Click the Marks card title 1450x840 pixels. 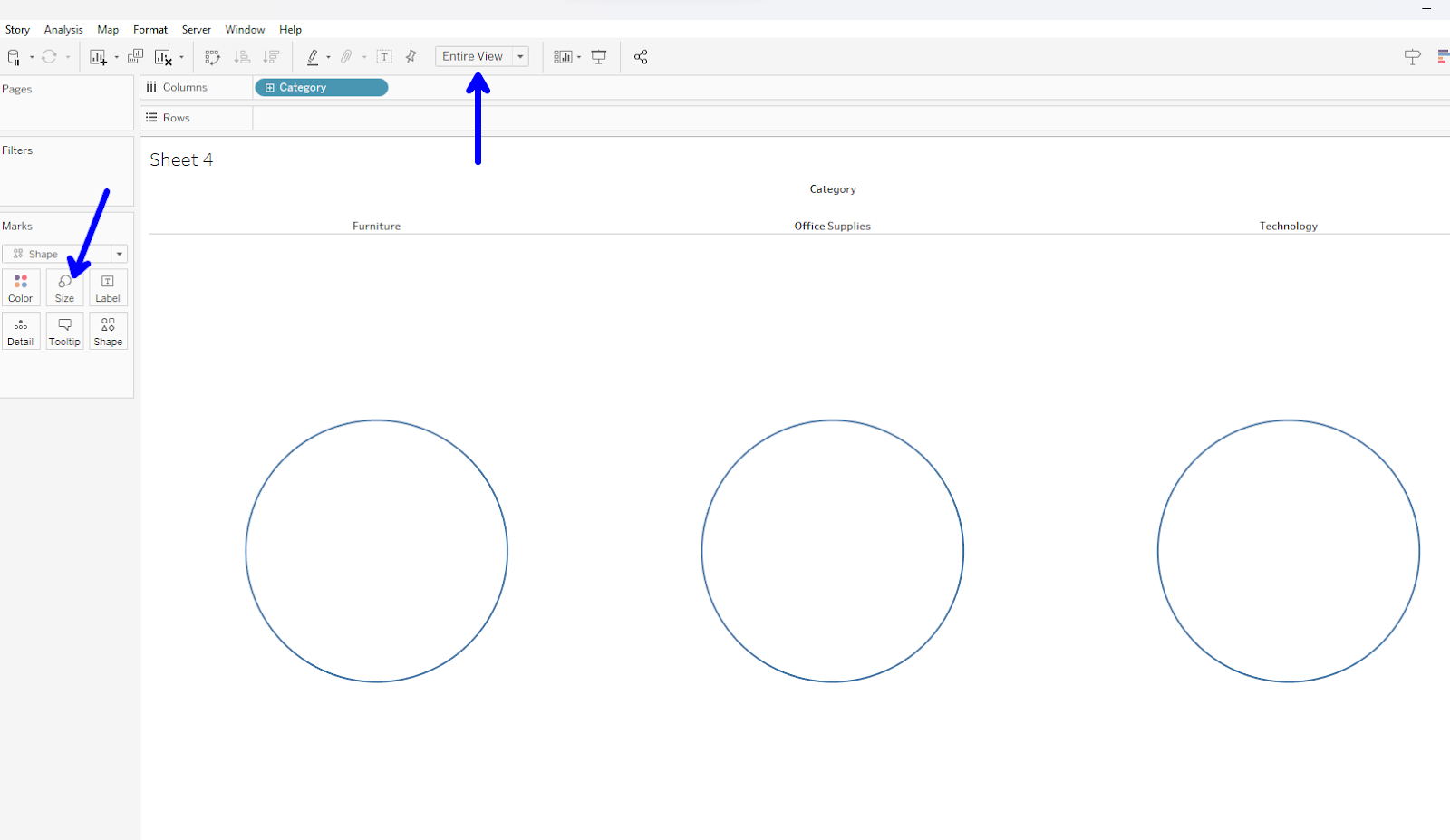point(17,227)
